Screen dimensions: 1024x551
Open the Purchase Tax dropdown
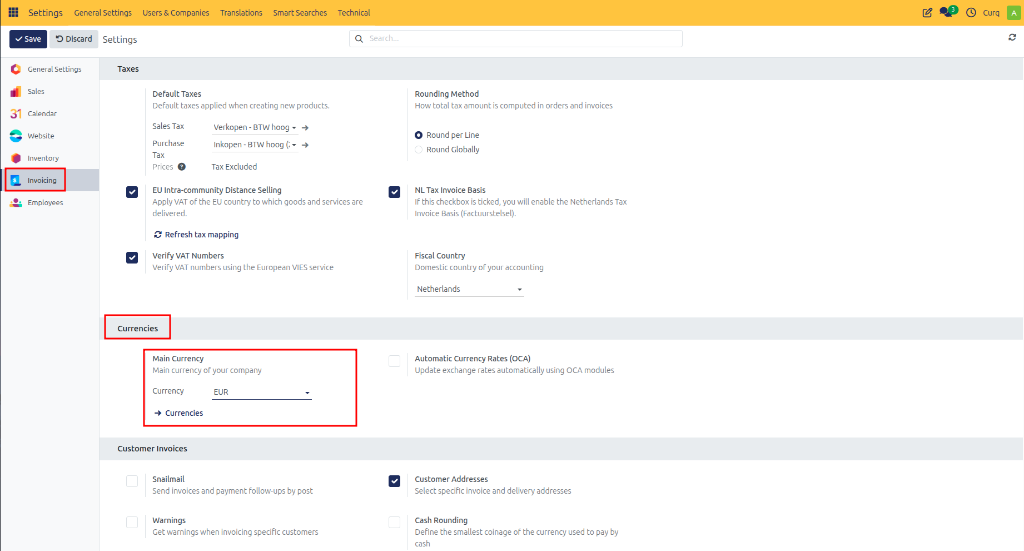(x=255, y=145)
